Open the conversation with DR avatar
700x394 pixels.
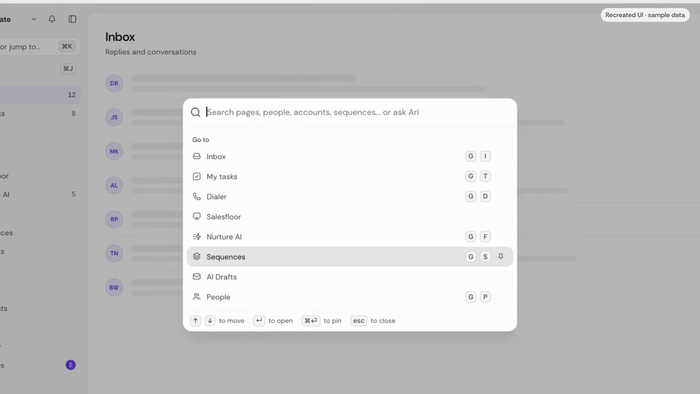(x=114, y=83)
